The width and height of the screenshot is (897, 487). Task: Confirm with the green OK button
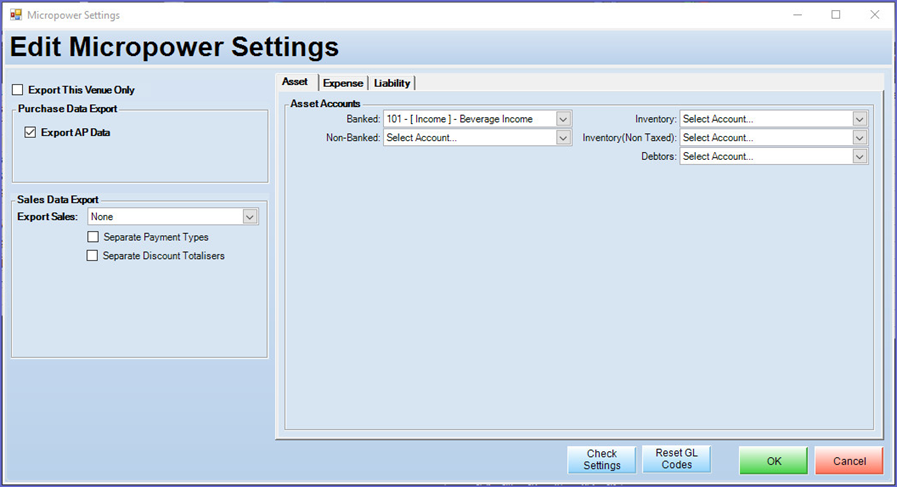(x=774, y=461)
